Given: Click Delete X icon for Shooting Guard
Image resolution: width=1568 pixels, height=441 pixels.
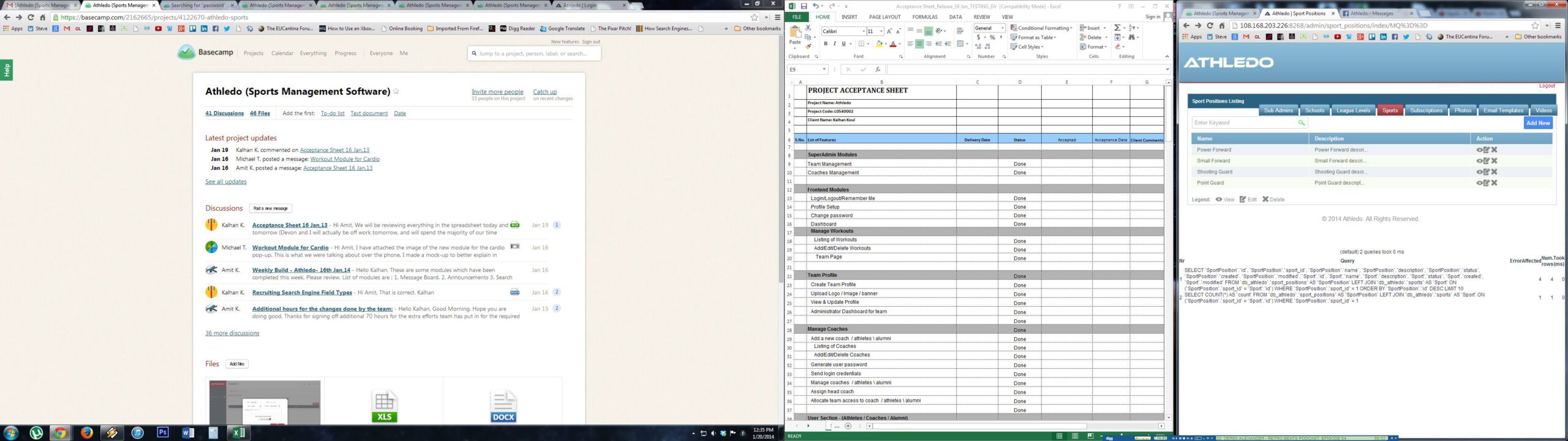Looking at the screenshot, I should (1494, 172).
